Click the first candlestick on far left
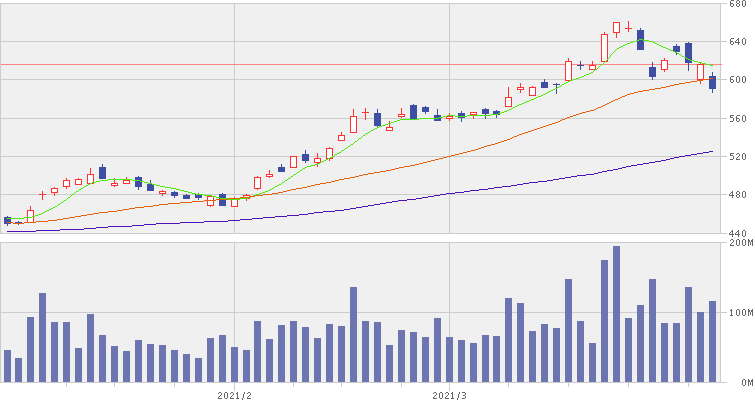The image size is (755, 400). 7,220
